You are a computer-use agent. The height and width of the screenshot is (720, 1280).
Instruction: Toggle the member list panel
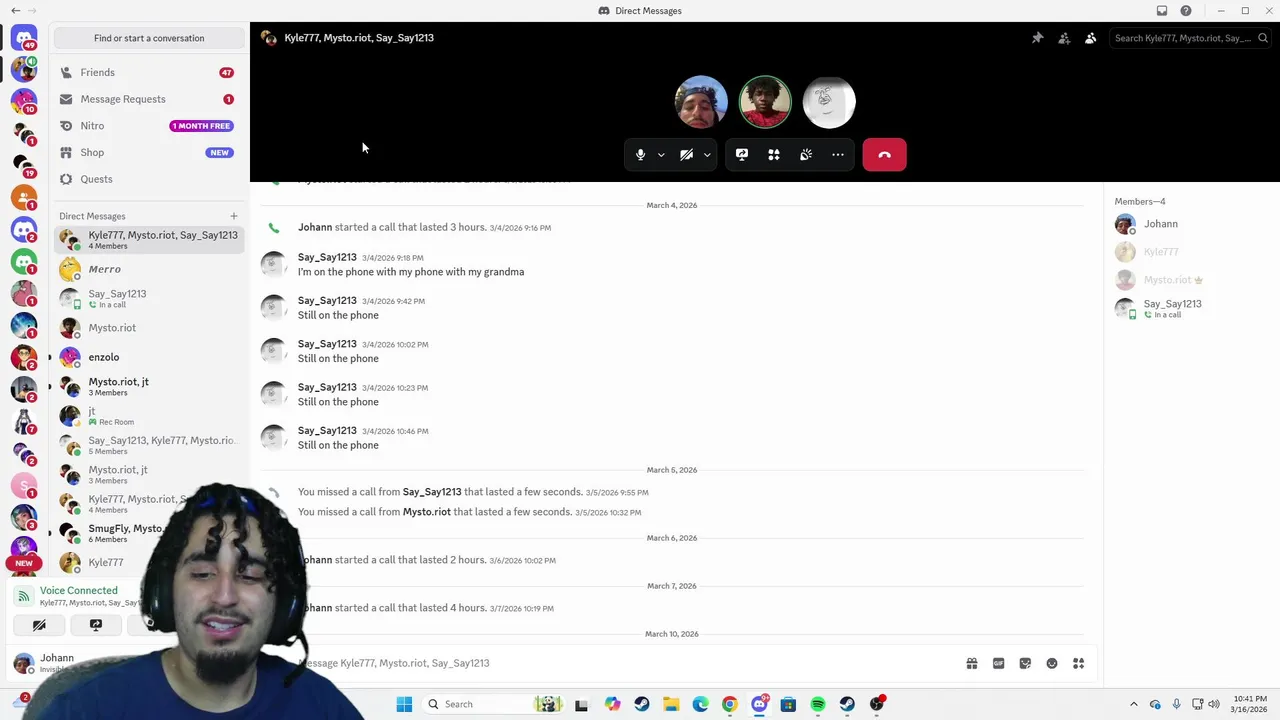[x=1090, y=38]
